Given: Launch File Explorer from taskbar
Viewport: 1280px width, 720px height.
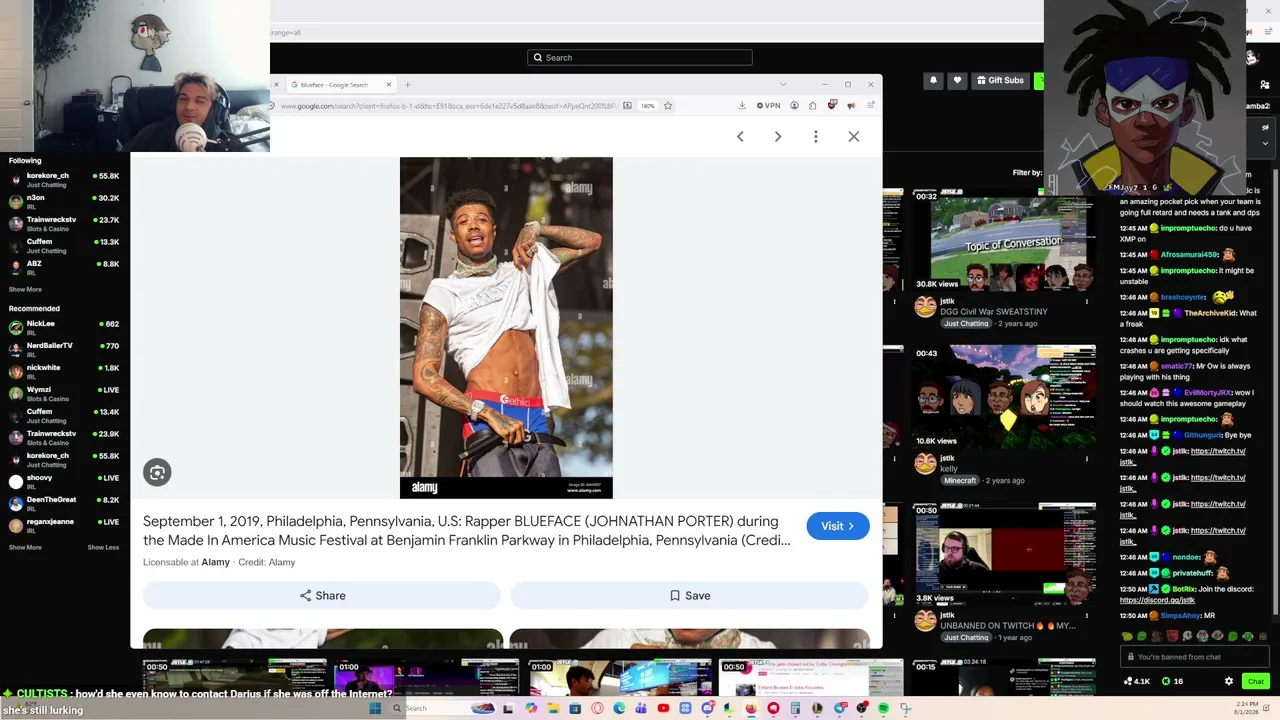Looking at the screenshot, I should tap(553, 708).
